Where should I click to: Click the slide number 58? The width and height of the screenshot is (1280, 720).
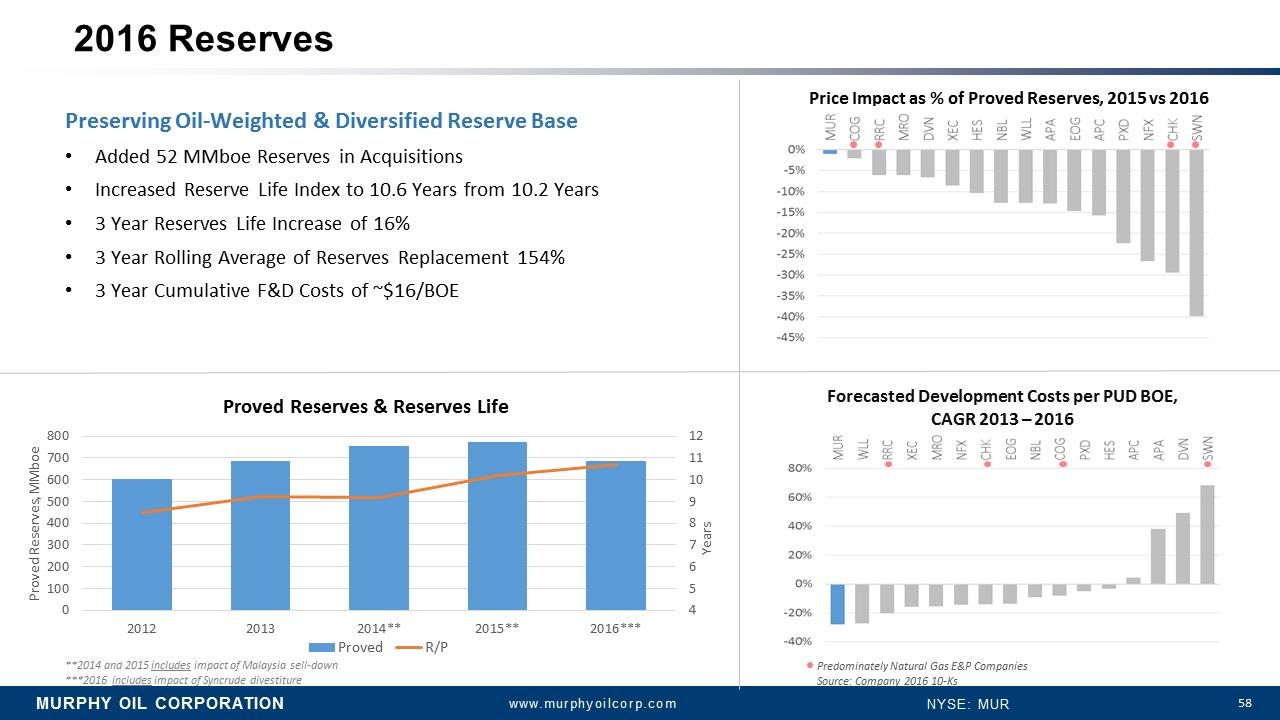click(1245, 703)
